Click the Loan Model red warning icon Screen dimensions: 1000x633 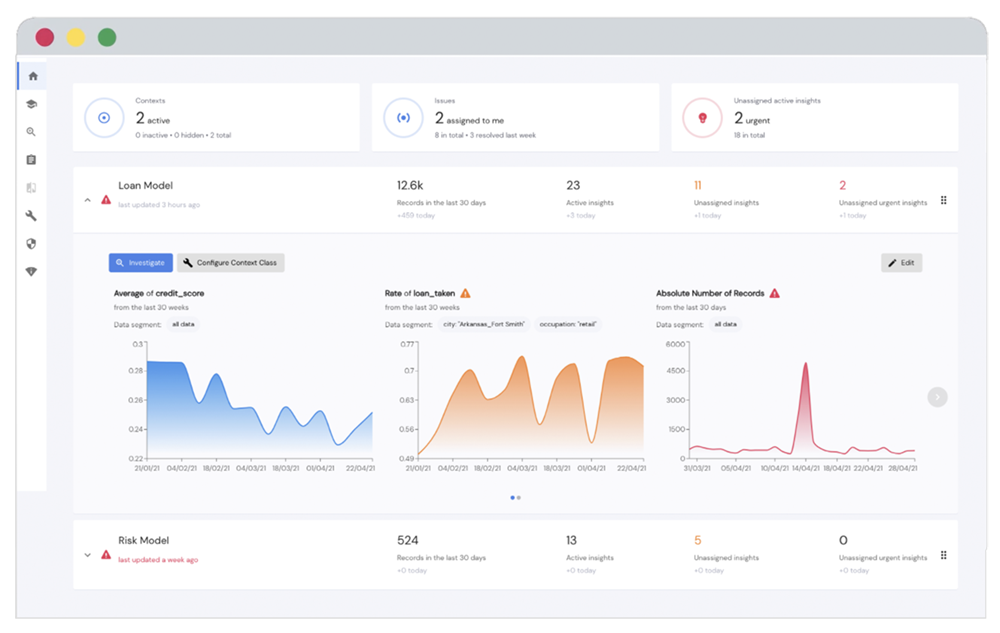point(106,200)
